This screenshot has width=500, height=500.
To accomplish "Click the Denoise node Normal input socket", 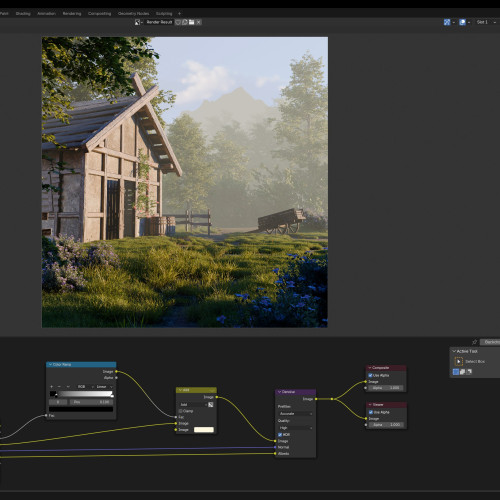I will (x=275, y=447).
